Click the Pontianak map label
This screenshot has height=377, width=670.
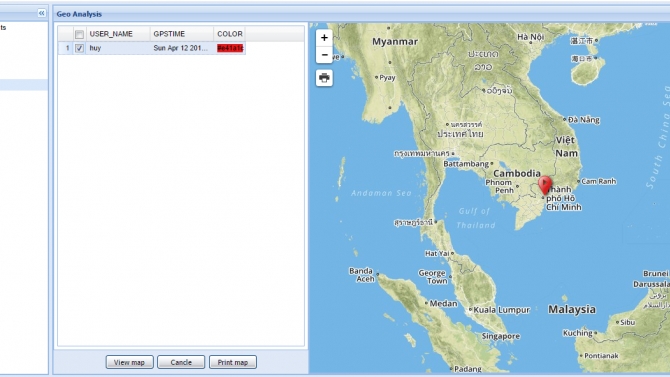coord(601,356)
